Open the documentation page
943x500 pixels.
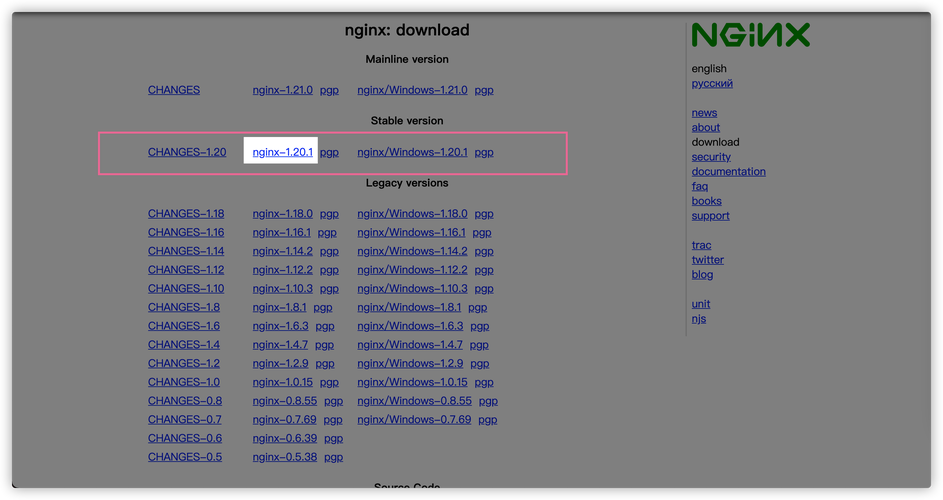[x=728, y=171]
